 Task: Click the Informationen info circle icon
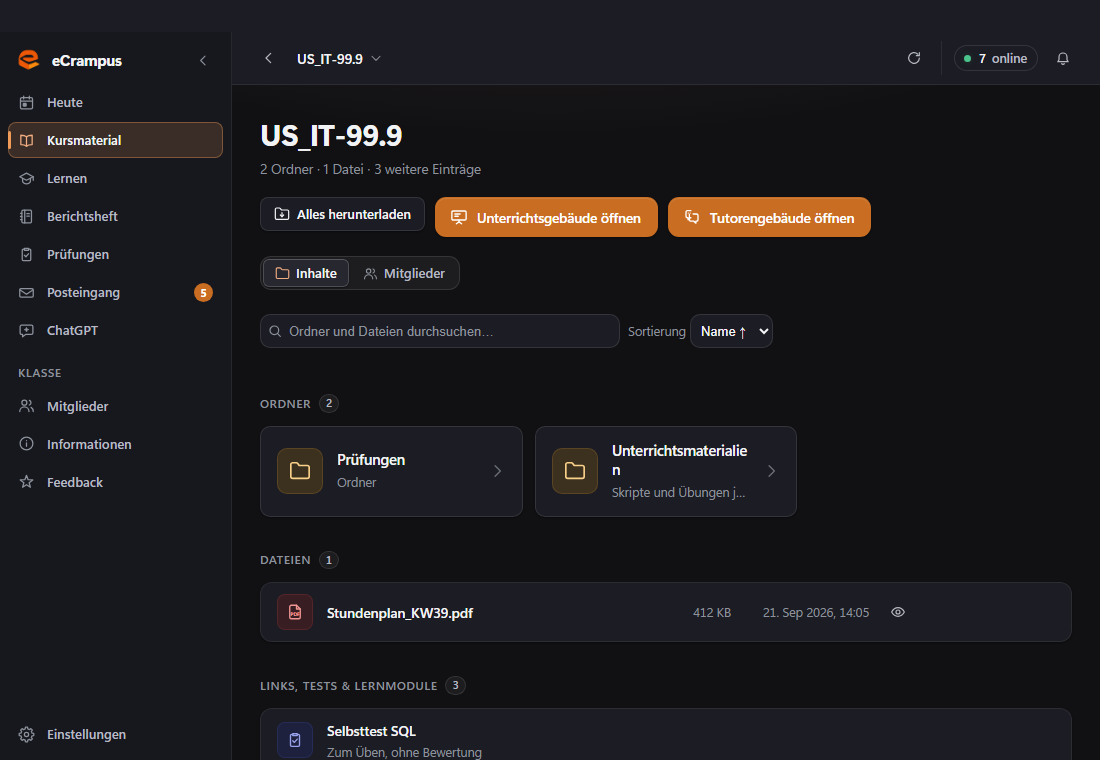point(27,444)
